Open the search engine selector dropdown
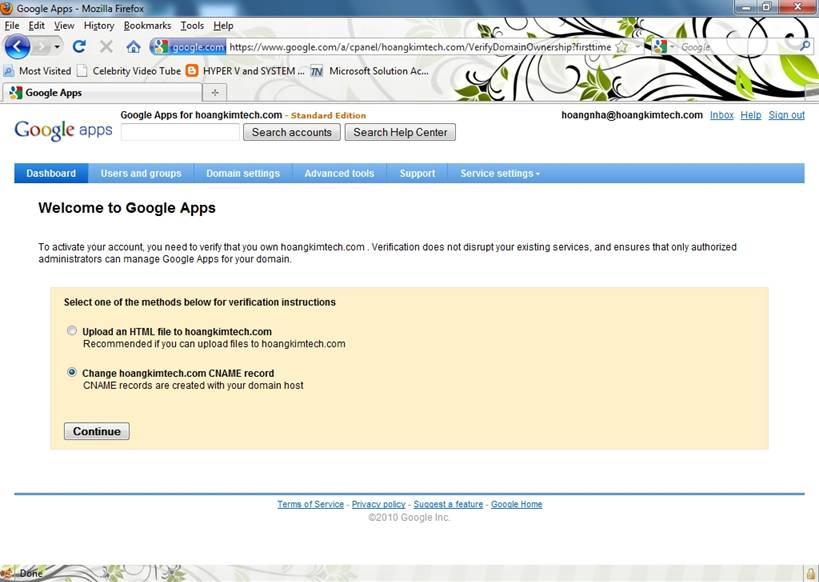 pyautogui.click(x=672, y=47)
